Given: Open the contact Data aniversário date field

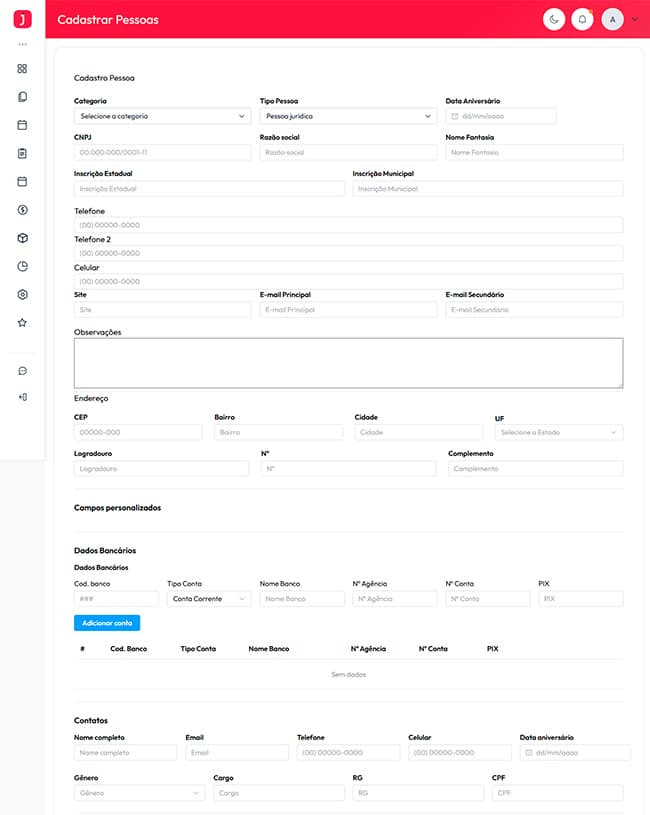Looking at the screenshot, I should 575,753.
